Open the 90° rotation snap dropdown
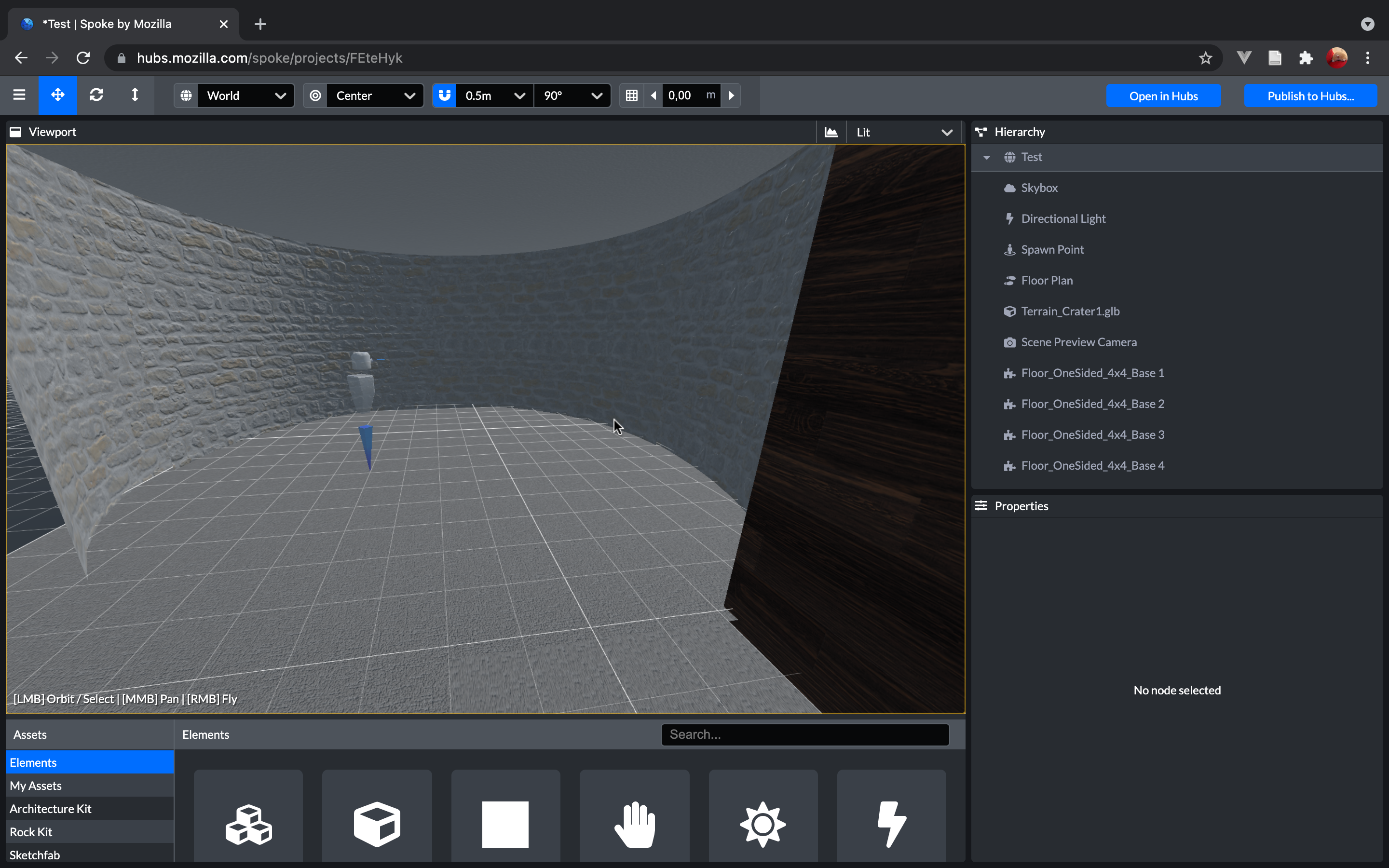This screenshot has width=1389, height=868. point(572,95)
